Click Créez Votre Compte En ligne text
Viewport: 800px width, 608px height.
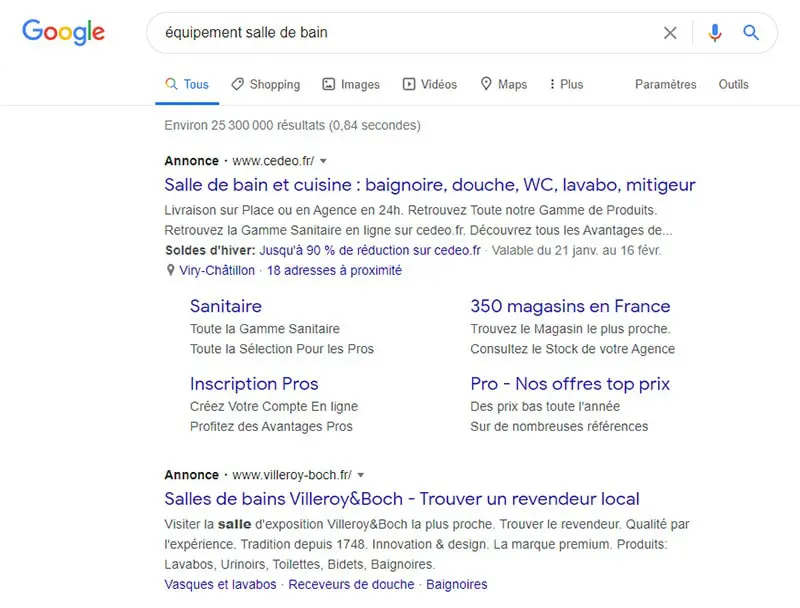pos(274,407)
